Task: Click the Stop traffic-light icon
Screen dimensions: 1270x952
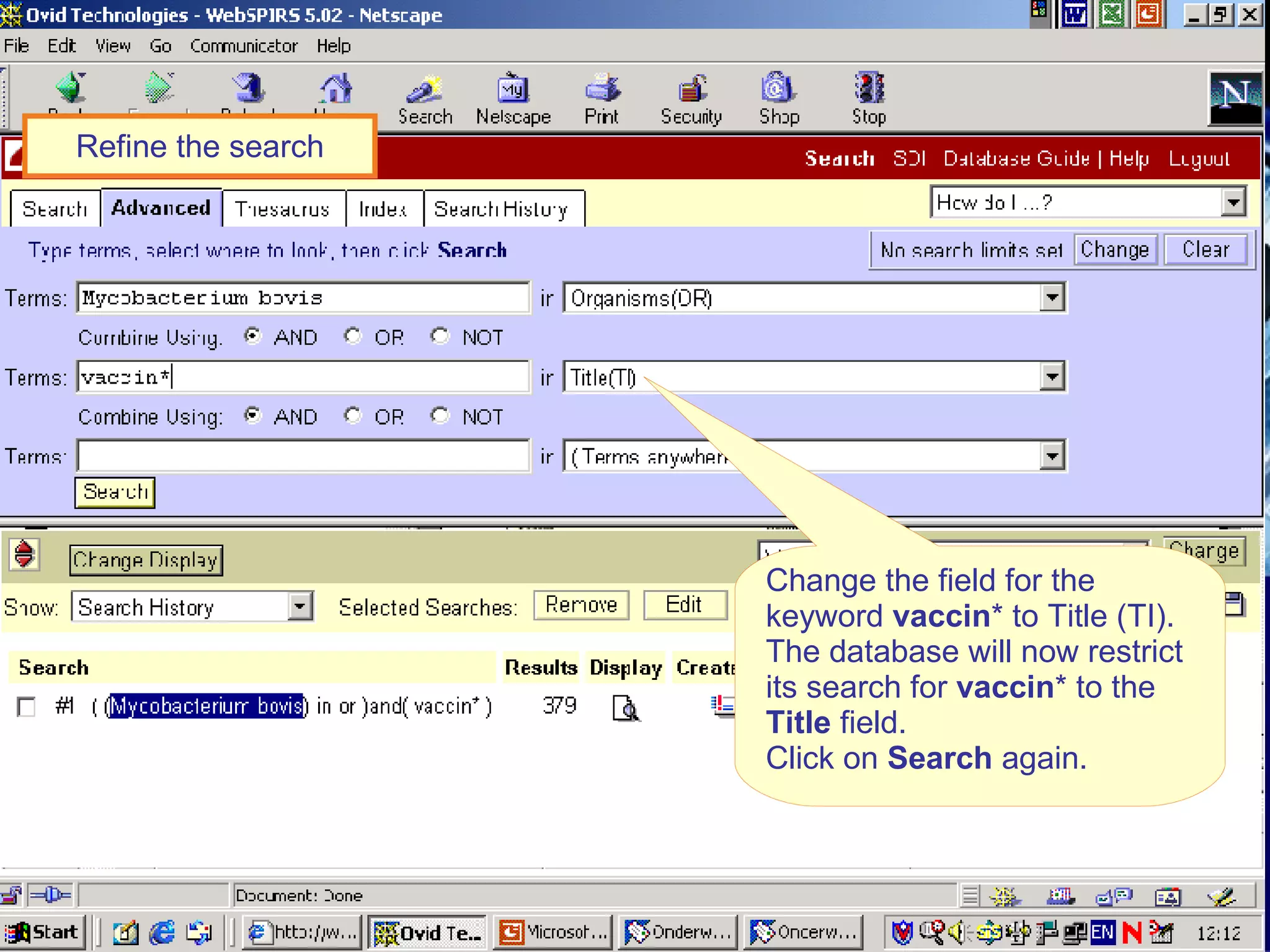Action: click(869, 99)
